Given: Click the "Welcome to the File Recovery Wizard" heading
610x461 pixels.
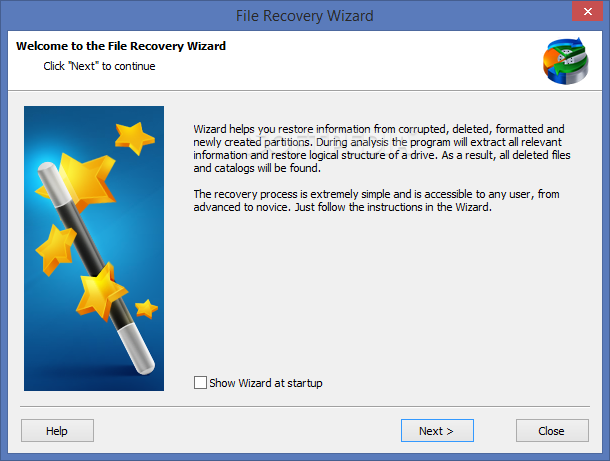Looking at the screenshot, I should [121, 46].
